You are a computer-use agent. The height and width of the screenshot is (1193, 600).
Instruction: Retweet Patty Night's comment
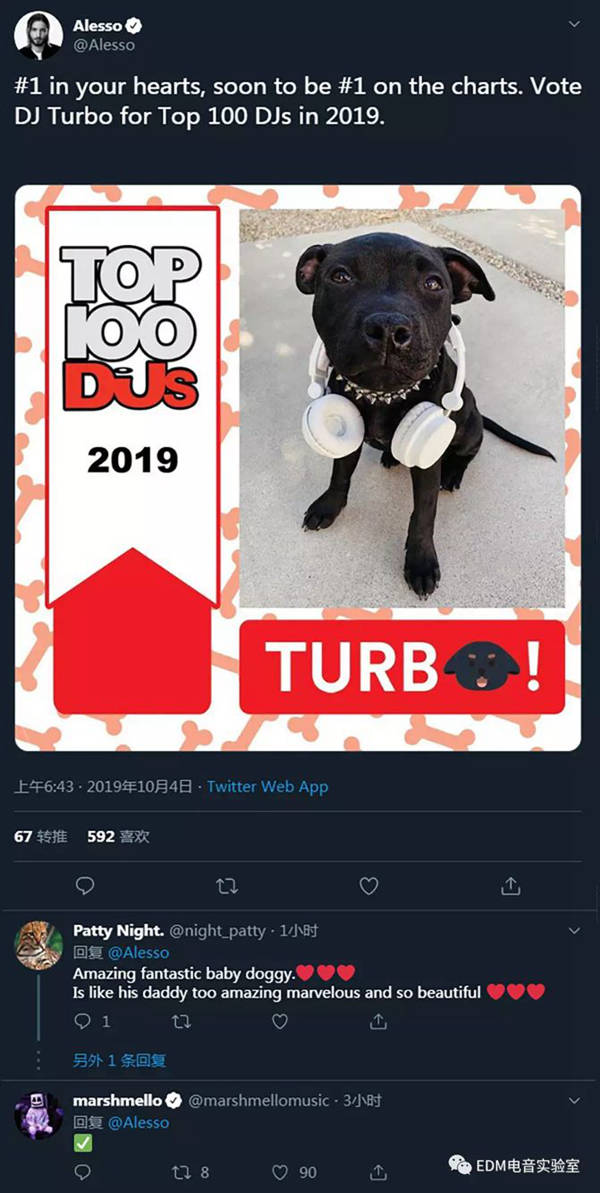click(x=181, y=1022)
